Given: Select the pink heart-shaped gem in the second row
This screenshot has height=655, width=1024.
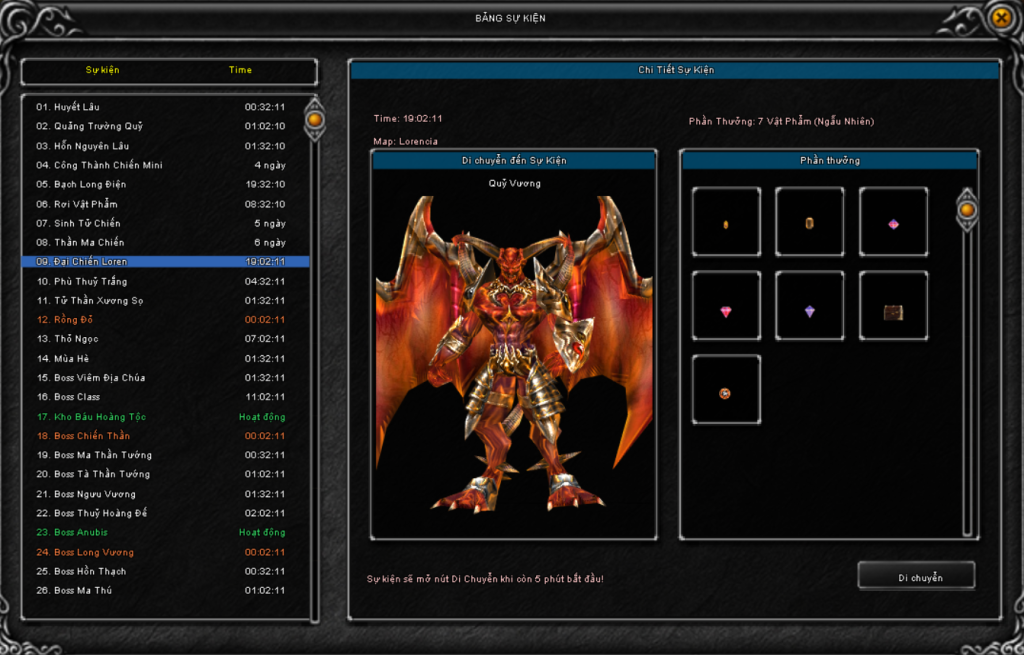Looking at the screenshot, I should click(x=726, y=312).
